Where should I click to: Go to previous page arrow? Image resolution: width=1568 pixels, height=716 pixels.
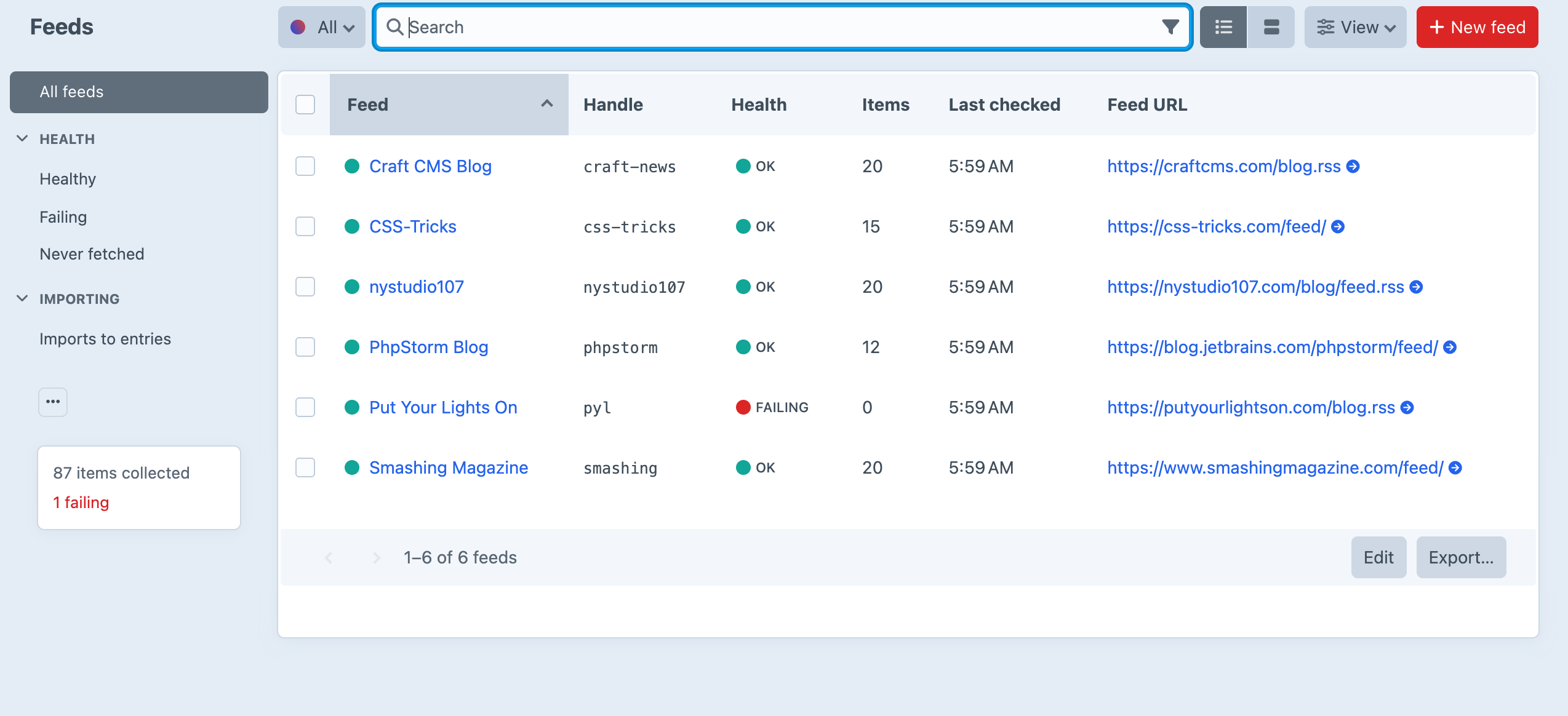329,557
